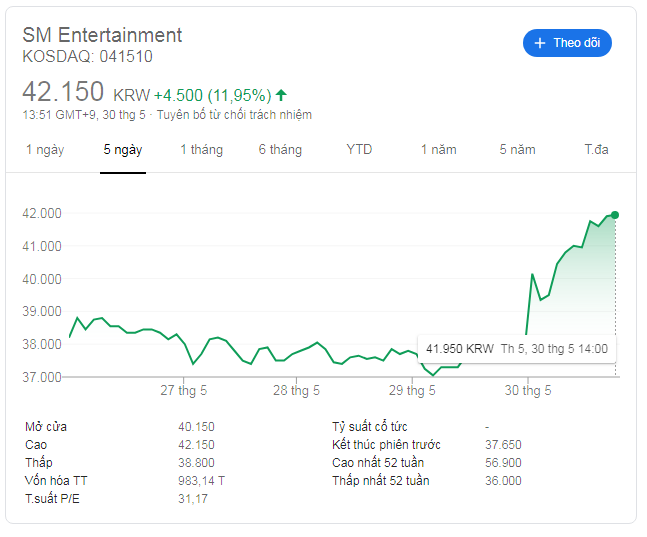The width and height of the screenshot is (647, 537).
Task: Click the green endpoint dot on chart
Action: coord(615,215)
